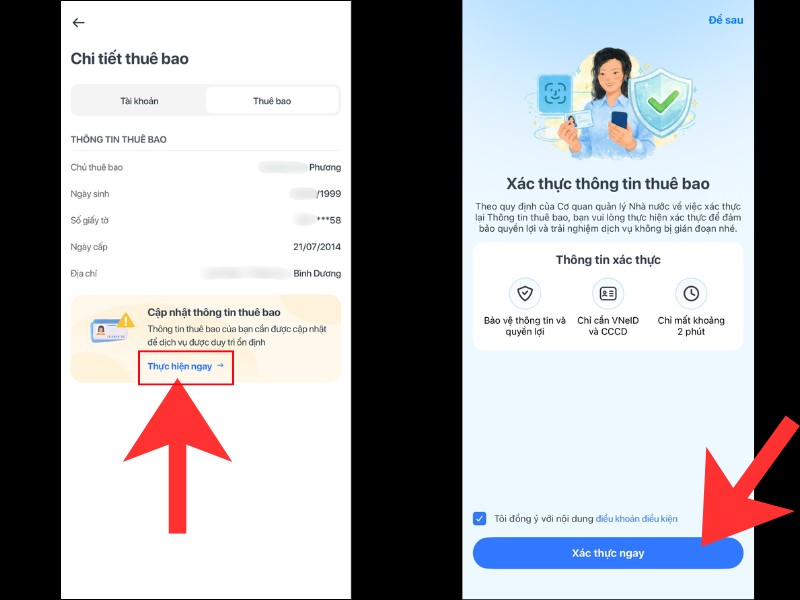Image resolution: width=800 pixels, height=600 pixels.
Task: Click the shield checkmark protection icon
Action: click(x=524, y=293)
